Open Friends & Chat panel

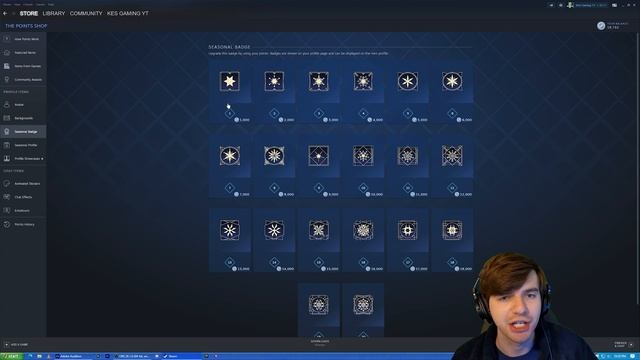[624, 344]
